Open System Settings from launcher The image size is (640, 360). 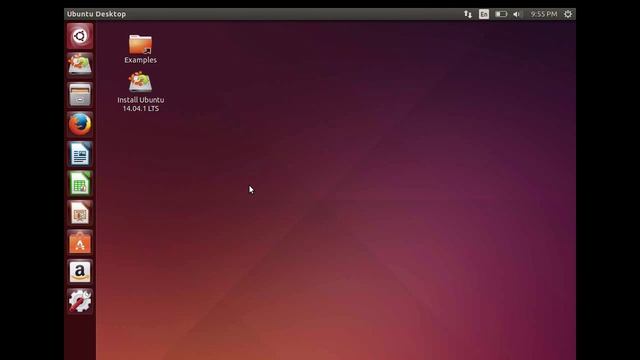(x=80, y=301)
